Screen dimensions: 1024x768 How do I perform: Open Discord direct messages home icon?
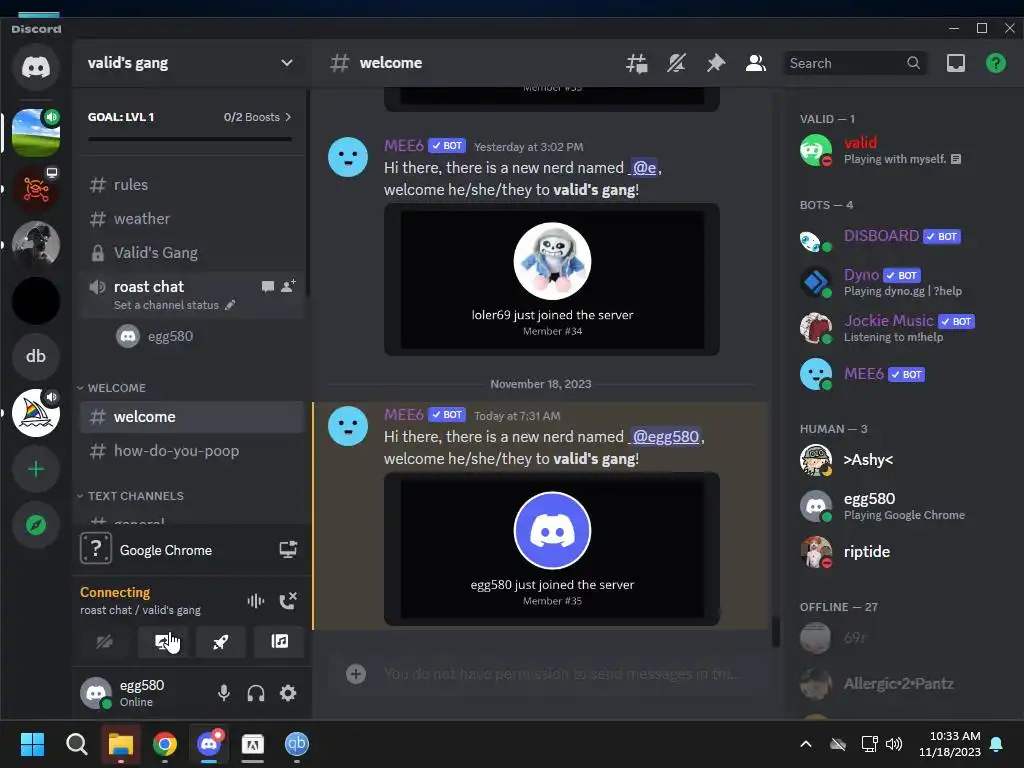36,67
